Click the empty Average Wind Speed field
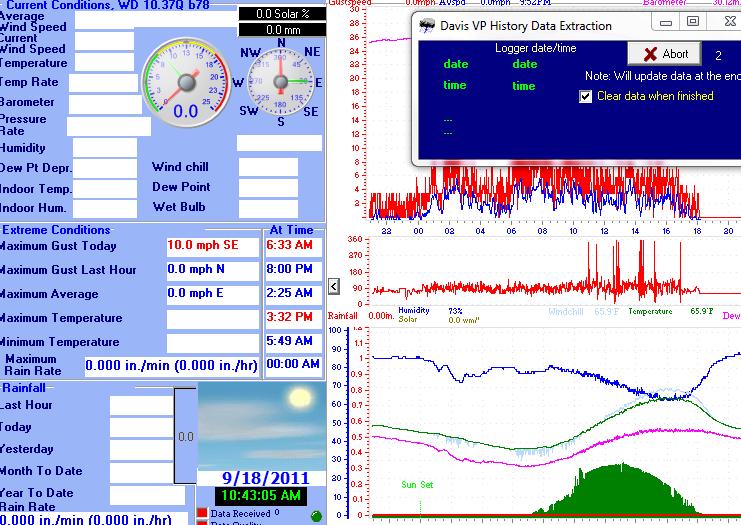The image size is (741, 525). [156, 20]
